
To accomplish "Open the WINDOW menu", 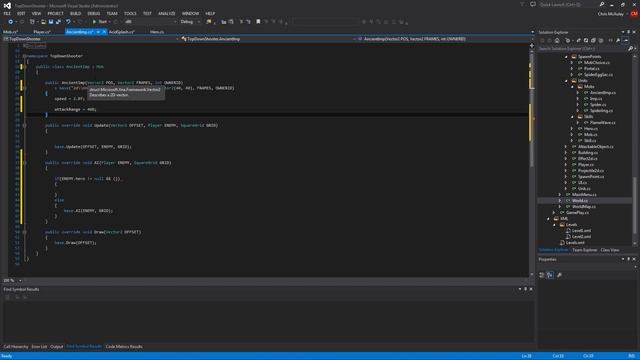I will tap(190, 13).
